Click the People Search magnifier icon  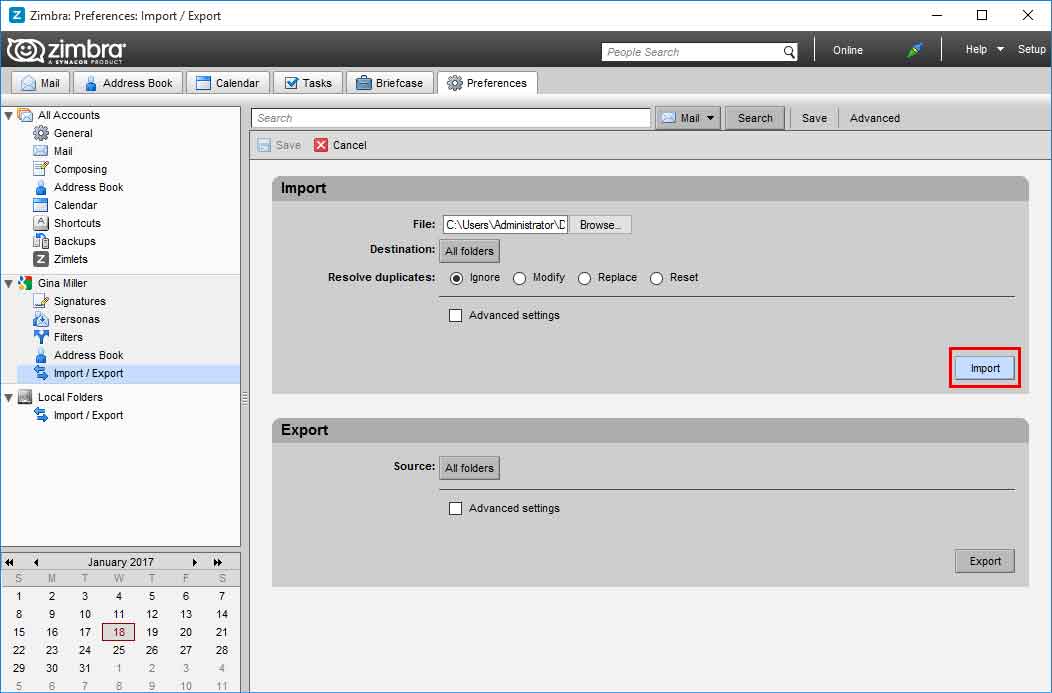point(789,52)
